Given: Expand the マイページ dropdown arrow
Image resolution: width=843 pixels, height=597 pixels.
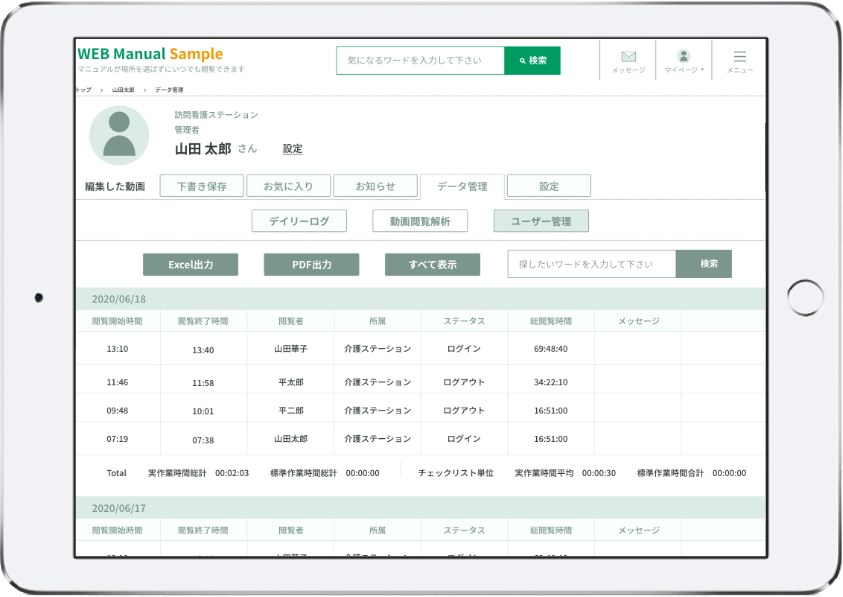Looking at the screenshot, I should coord(702,71).
